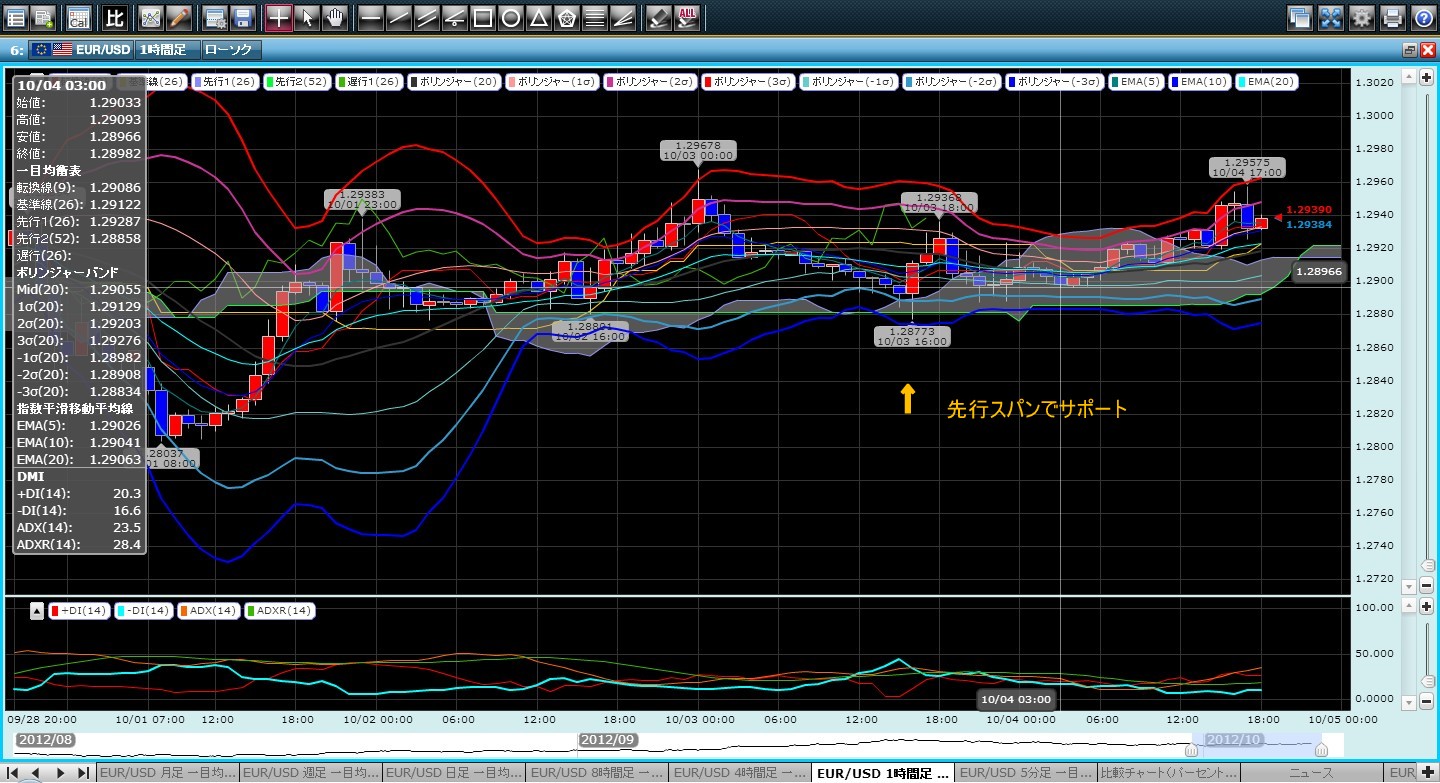The height and width of the screenshot is (783, 1440).
Task: Open the 1時間足 timeframe selector
Action: point(165,49)
